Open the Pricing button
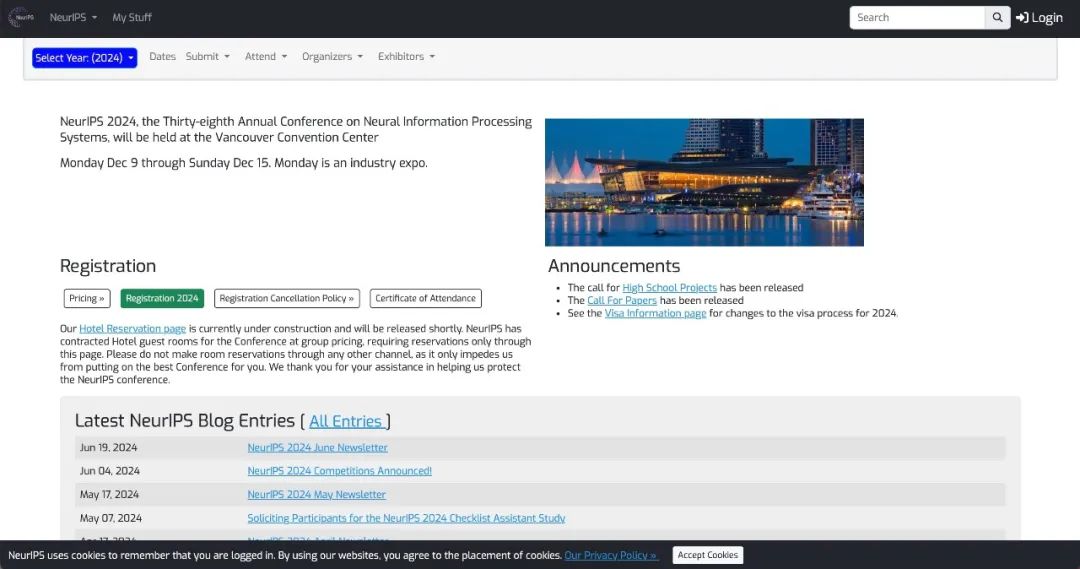Viewport: 1080px width, 569px height. pos(87,298)
